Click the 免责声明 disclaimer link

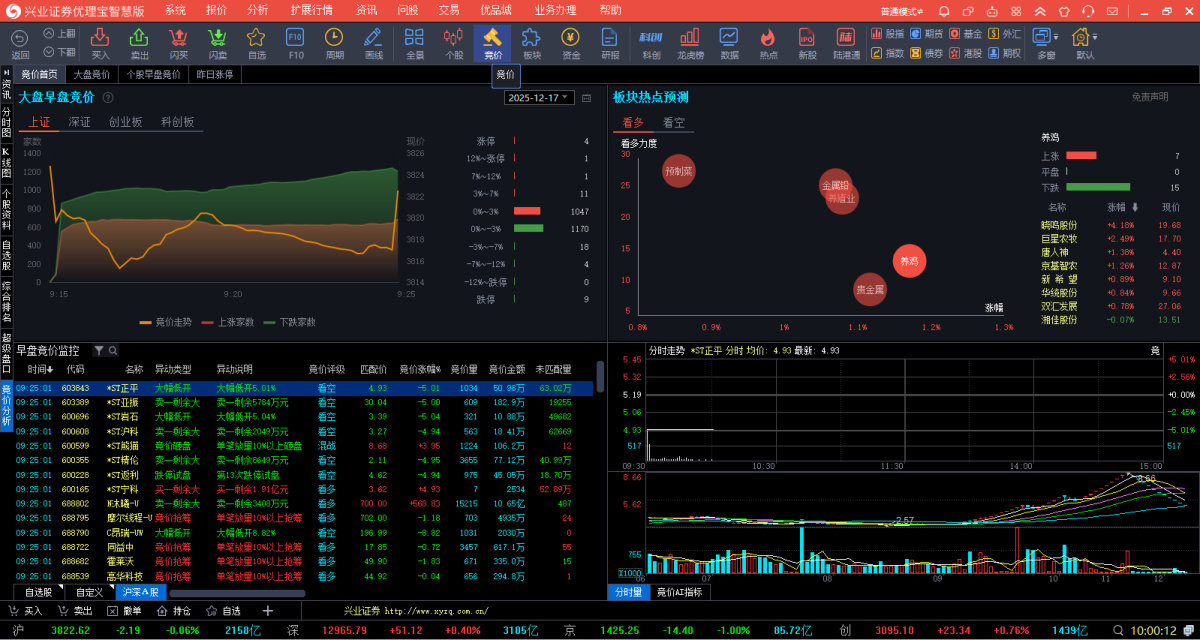point(1149,97)
